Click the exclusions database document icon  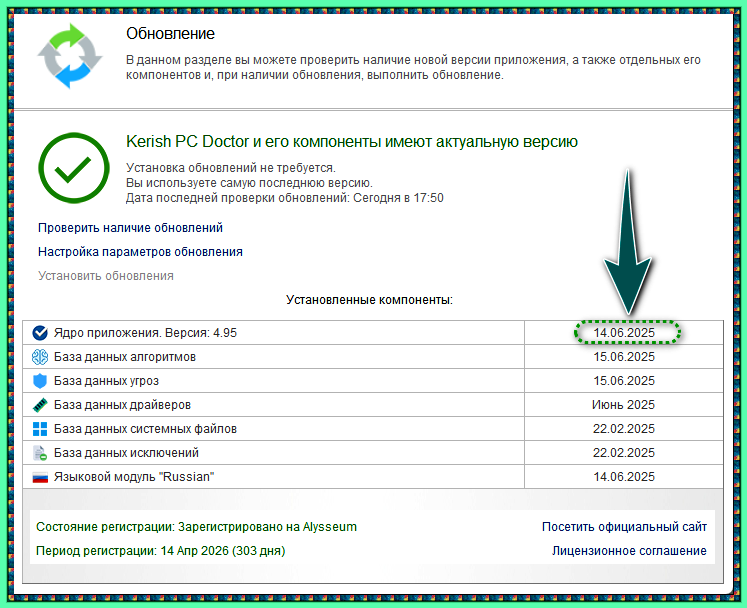click(40, 453)
